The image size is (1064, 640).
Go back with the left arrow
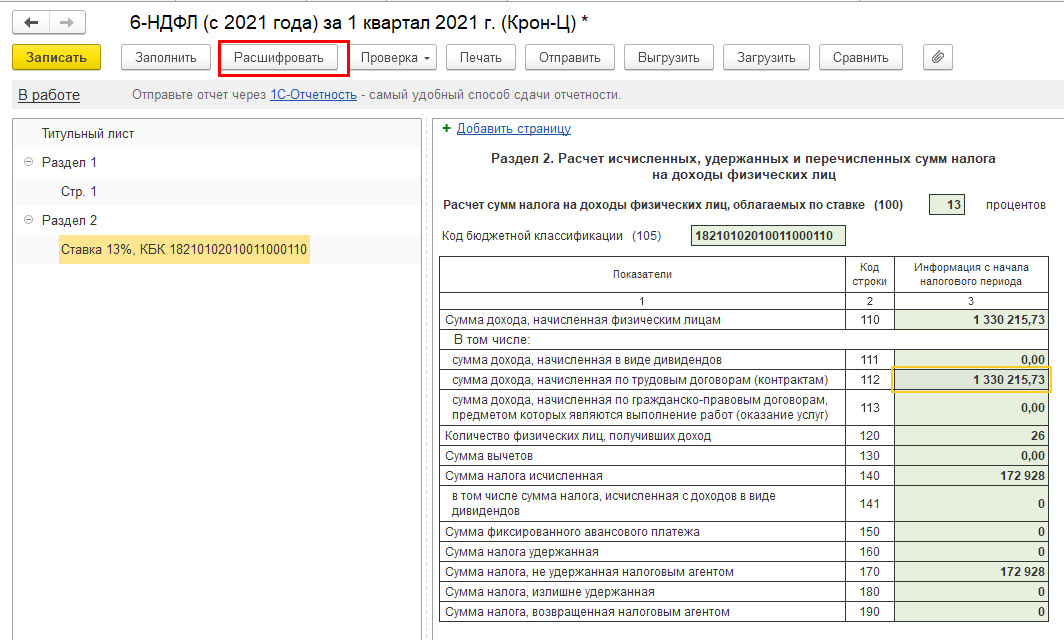click(x=31, y=22)
